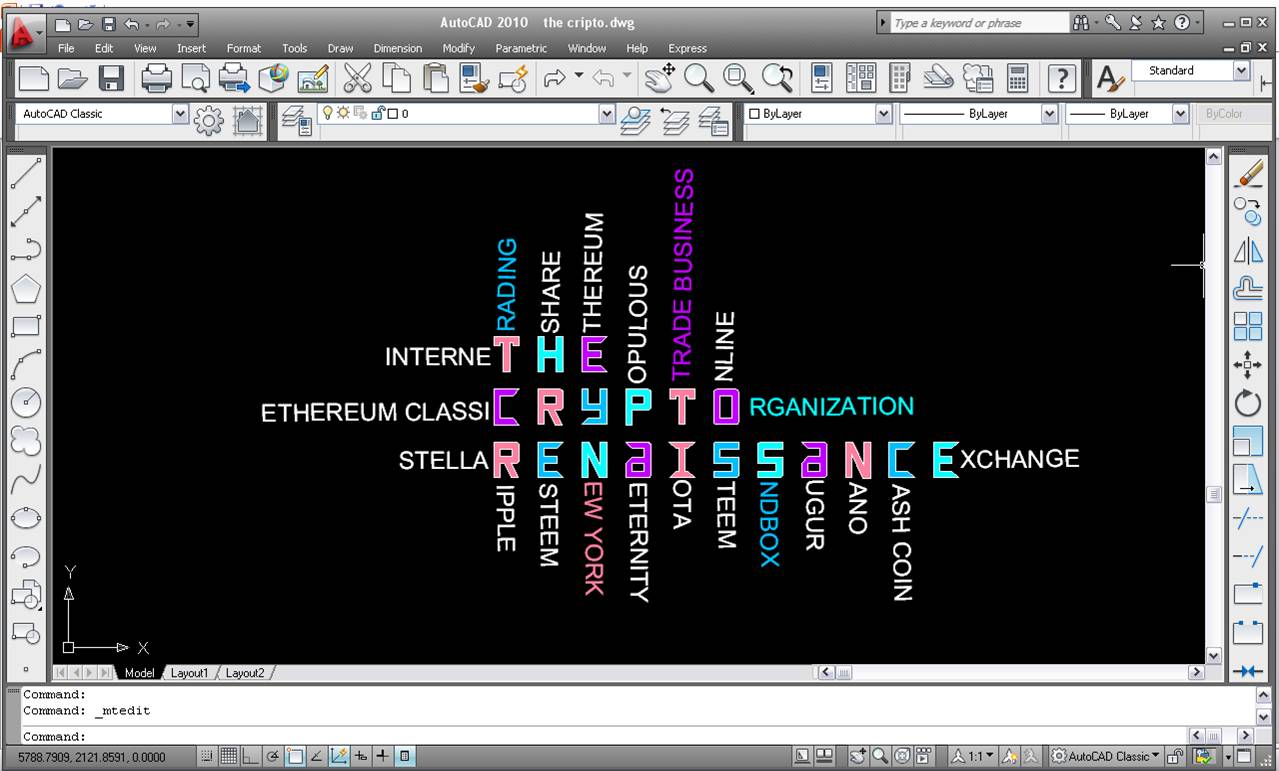Viewport: 1279px width, 771px height.
Task: Open the Draw menu
Action: [x=340, y=48]
